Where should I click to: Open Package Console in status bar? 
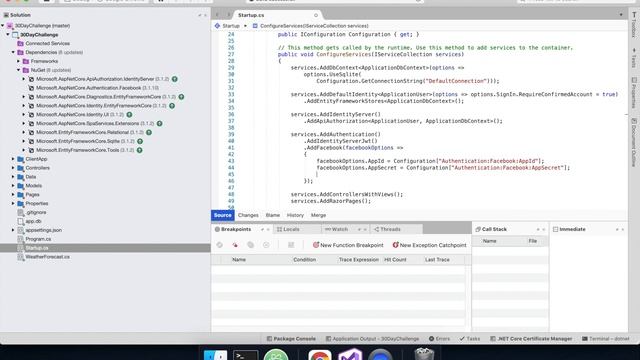[x=291, y=339]
